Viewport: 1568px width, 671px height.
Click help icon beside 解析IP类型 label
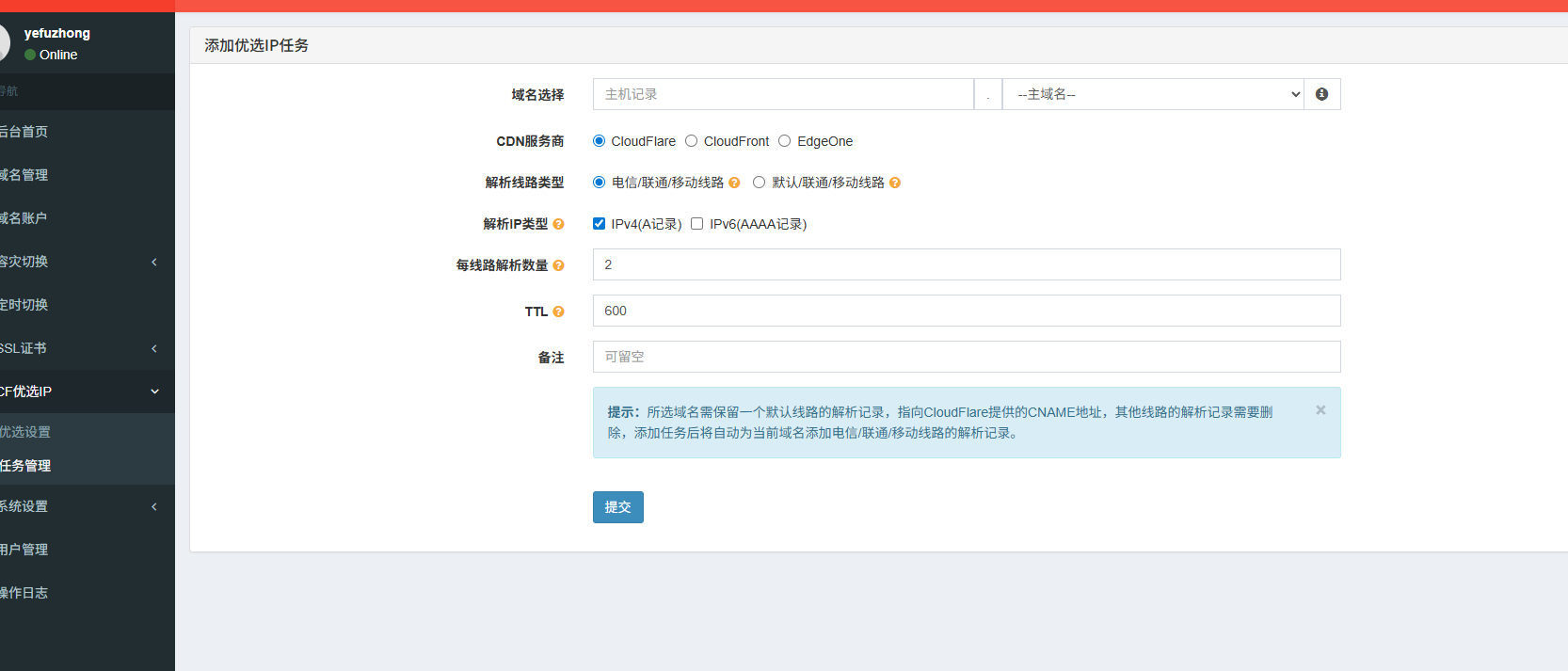tap(558, 224)
